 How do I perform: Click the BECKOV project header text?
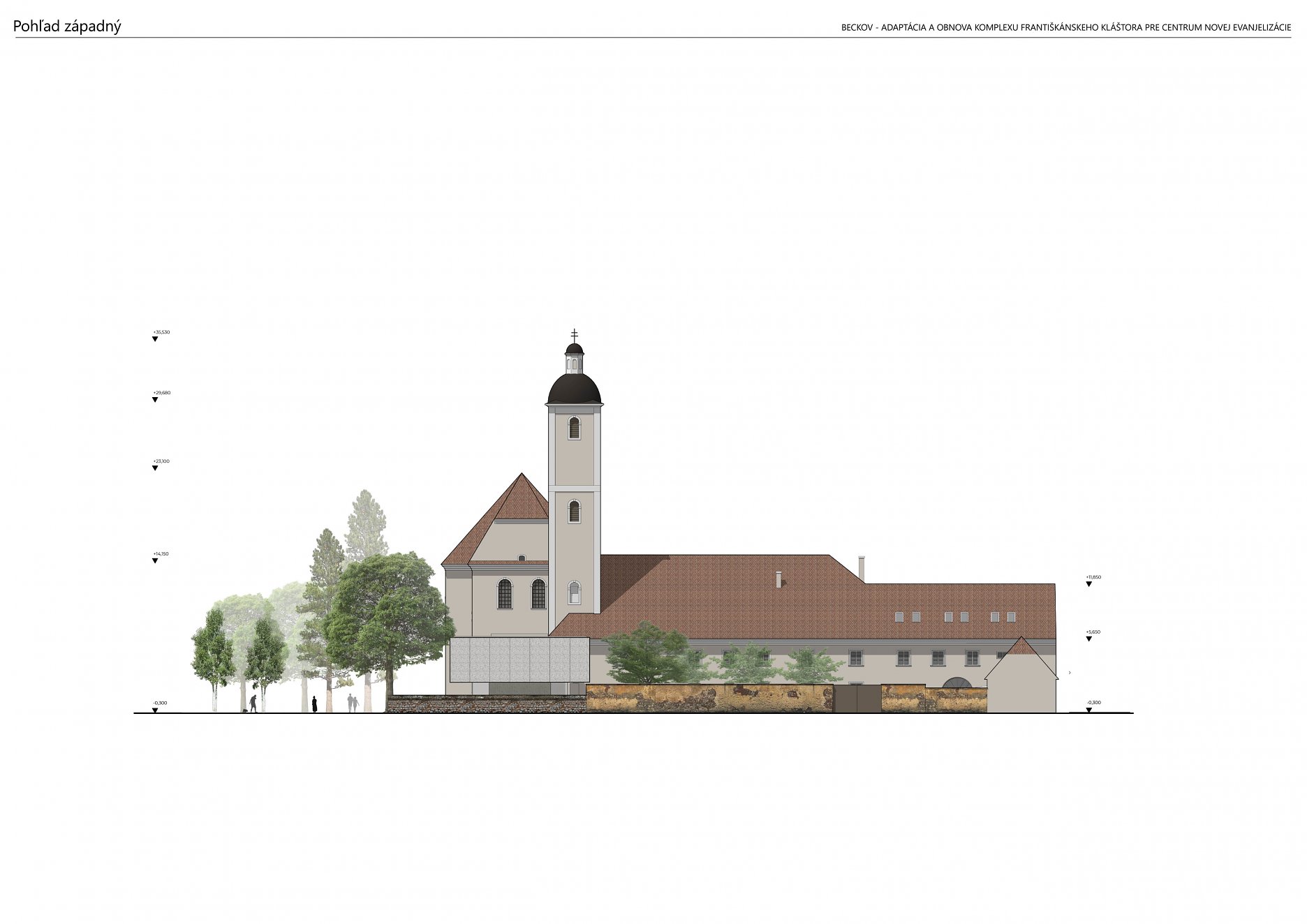[x=1065, y=27]
